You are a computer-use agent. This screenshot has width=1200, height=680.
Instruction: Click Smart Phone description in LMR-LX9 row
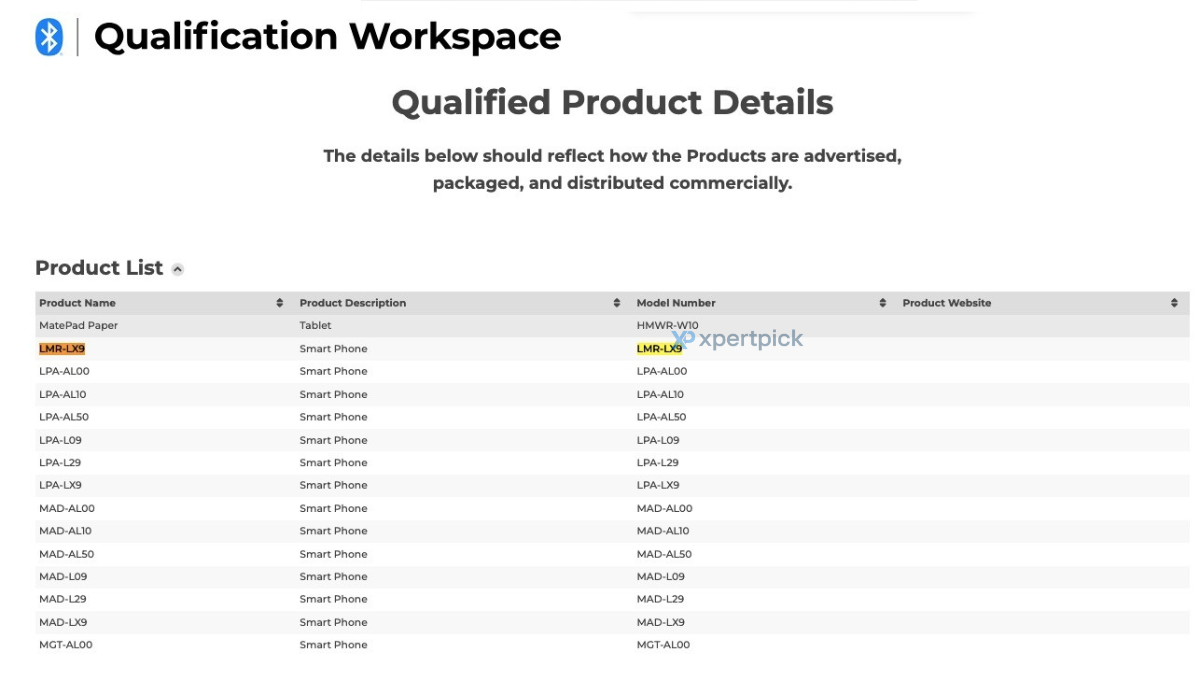(334, 349)
